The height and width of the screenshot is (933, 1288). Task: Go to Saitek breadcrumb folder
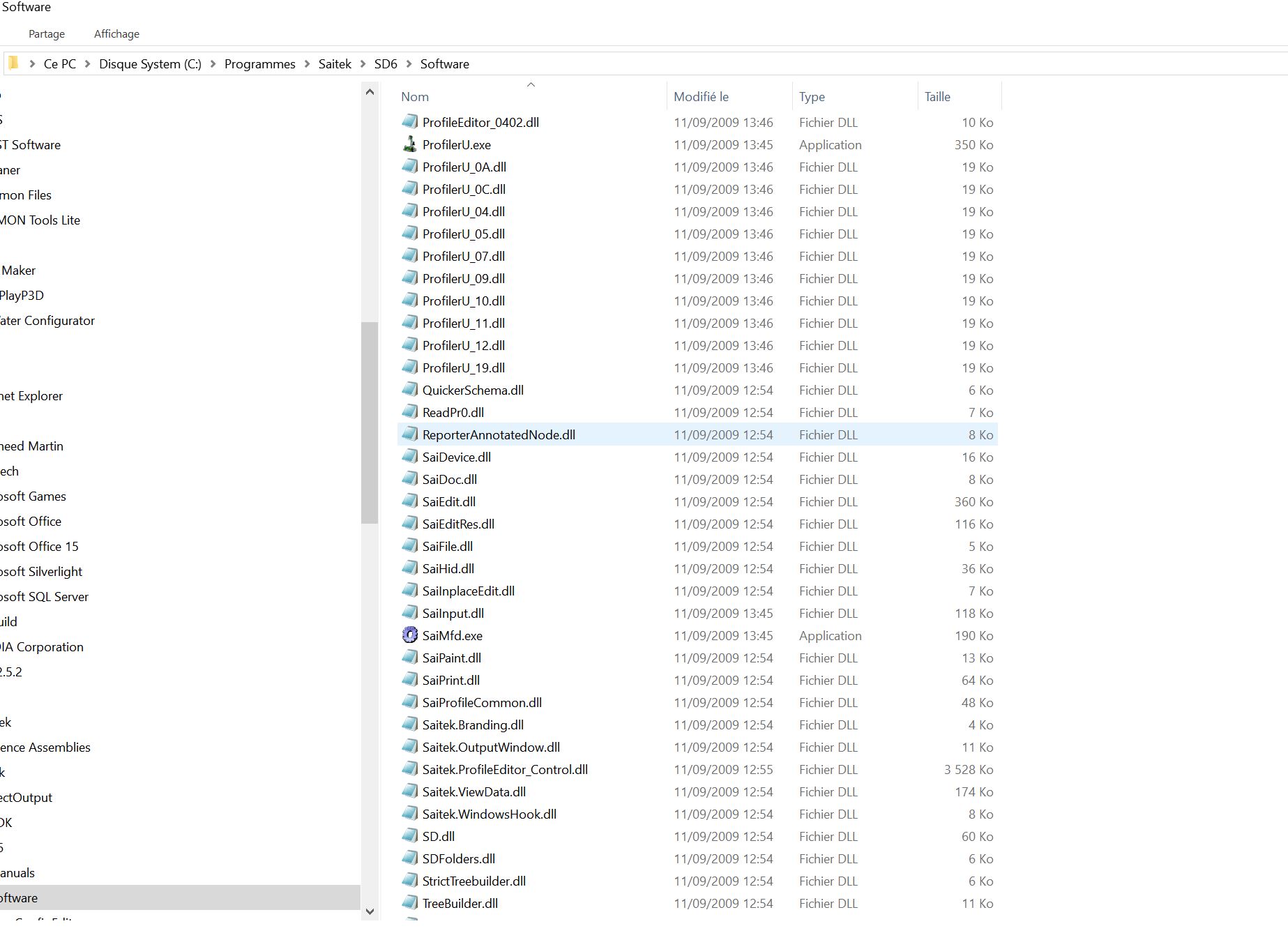(x=335, y=64)
